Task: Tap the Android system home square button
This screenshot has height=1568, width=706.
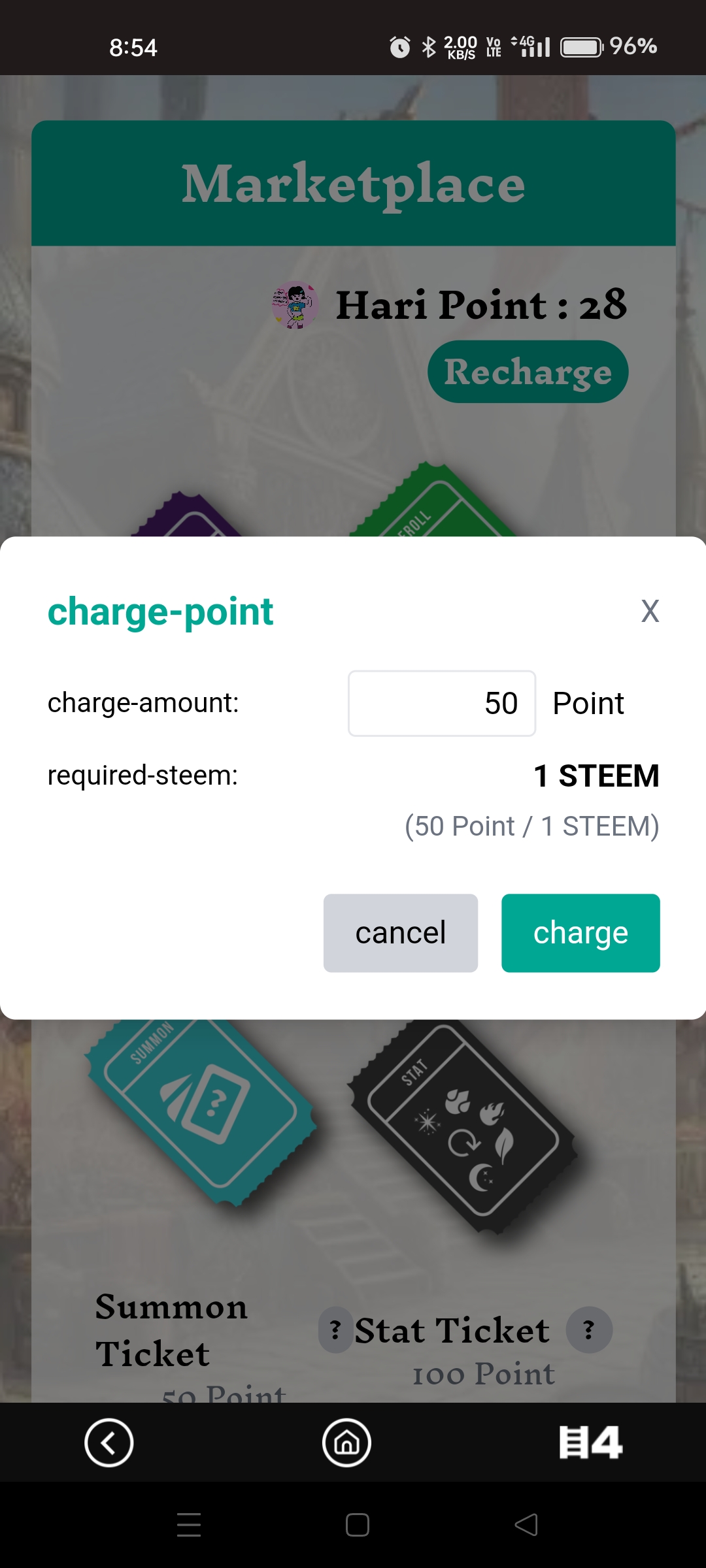Action: [x=358, y=1524]
